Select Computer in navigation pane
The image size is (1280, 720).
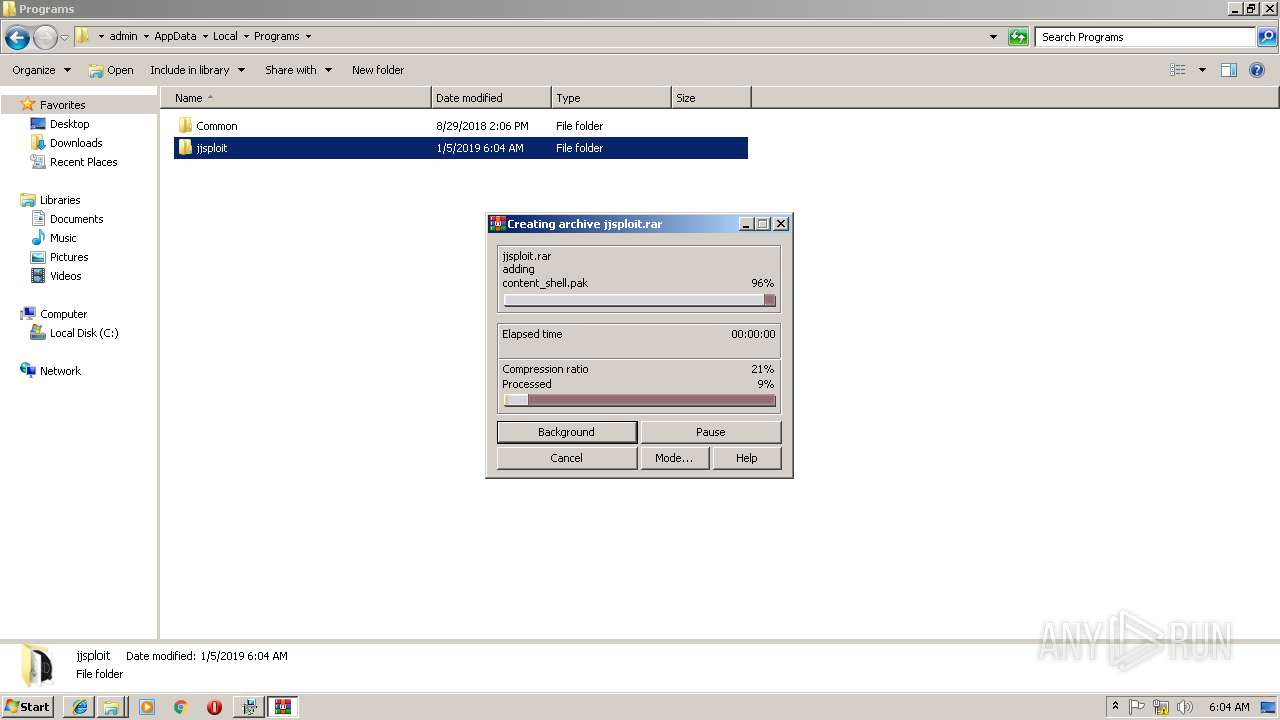[63, 314]
